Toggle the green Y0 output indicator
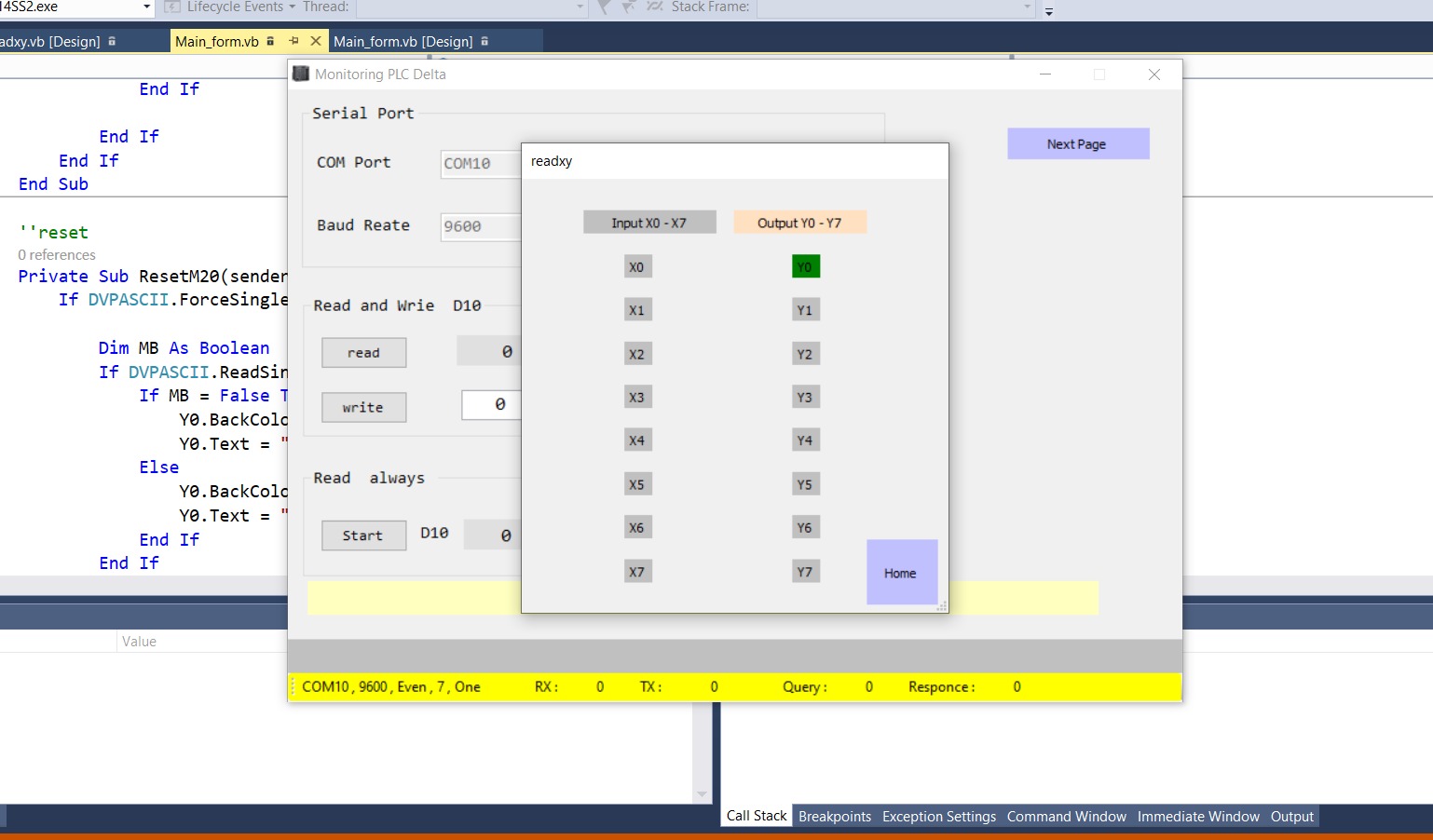Screen dimensions: 1433x840 805,267
